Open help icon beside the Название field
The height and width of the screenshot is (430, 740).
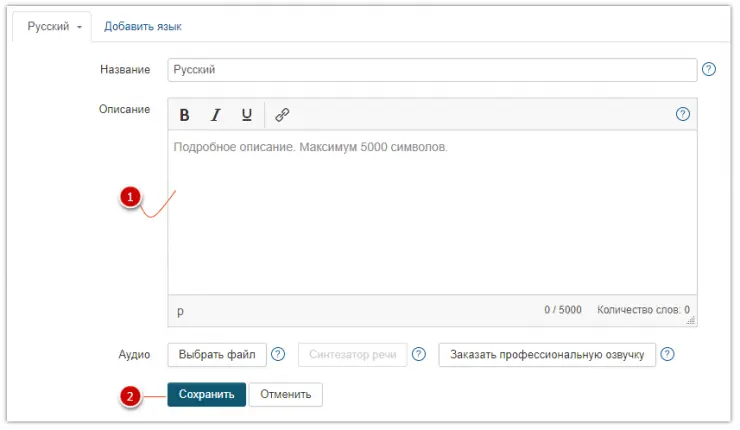708,69
